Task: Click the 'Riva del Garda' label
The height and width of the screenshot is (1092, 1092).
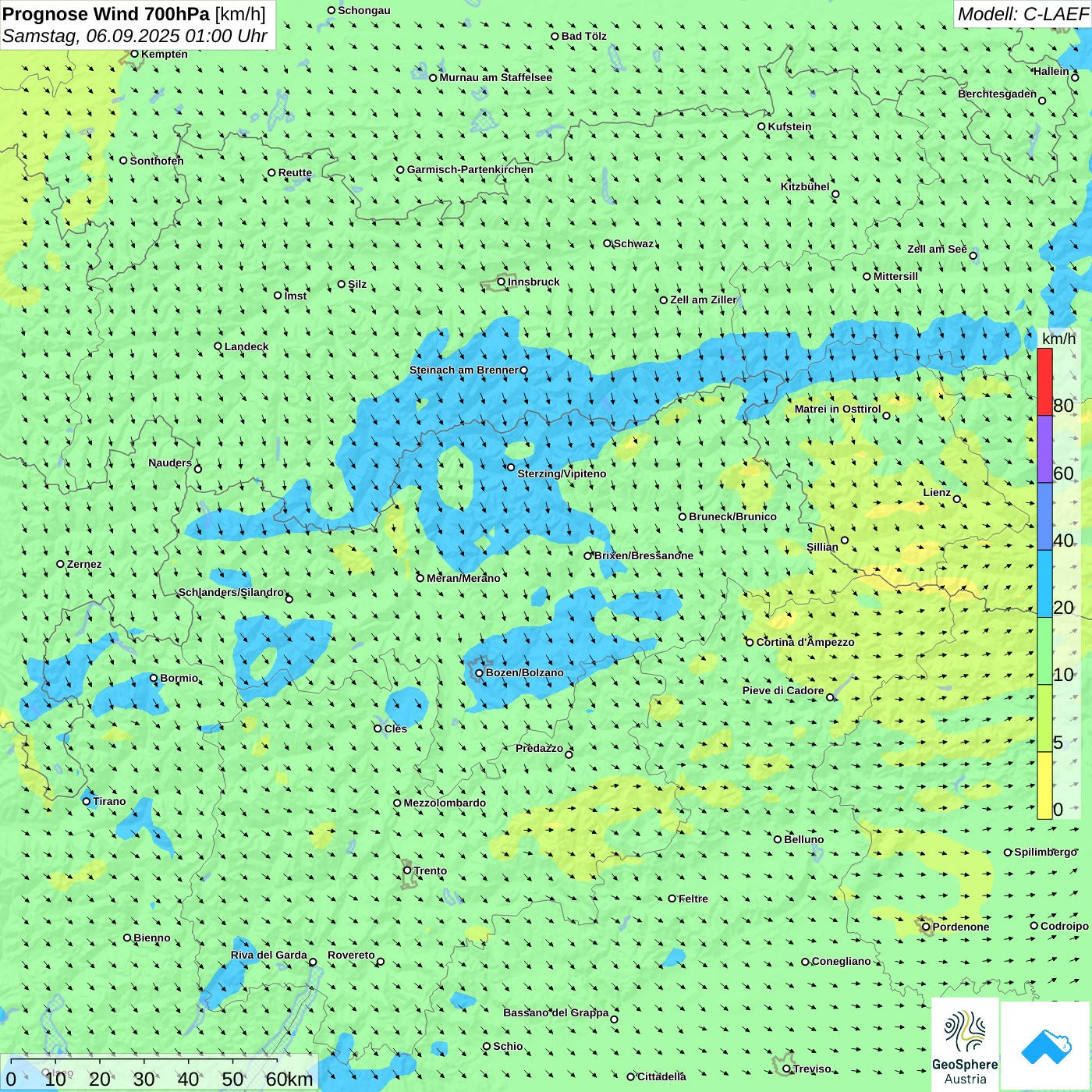Action: click(269, 955)
